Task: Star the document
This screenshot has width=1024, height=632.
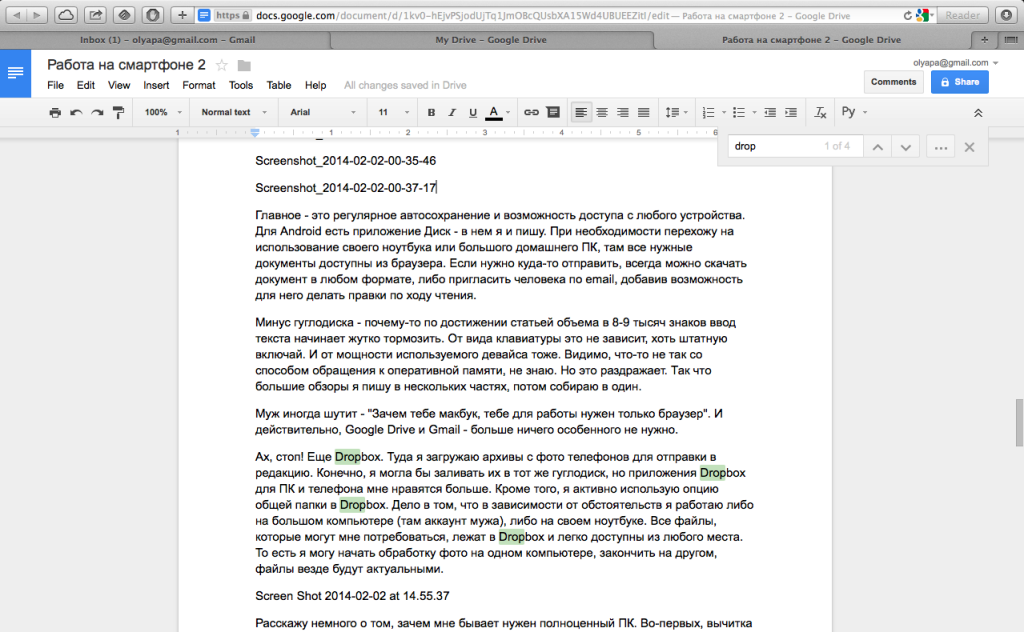Action: tap(222, 65)
